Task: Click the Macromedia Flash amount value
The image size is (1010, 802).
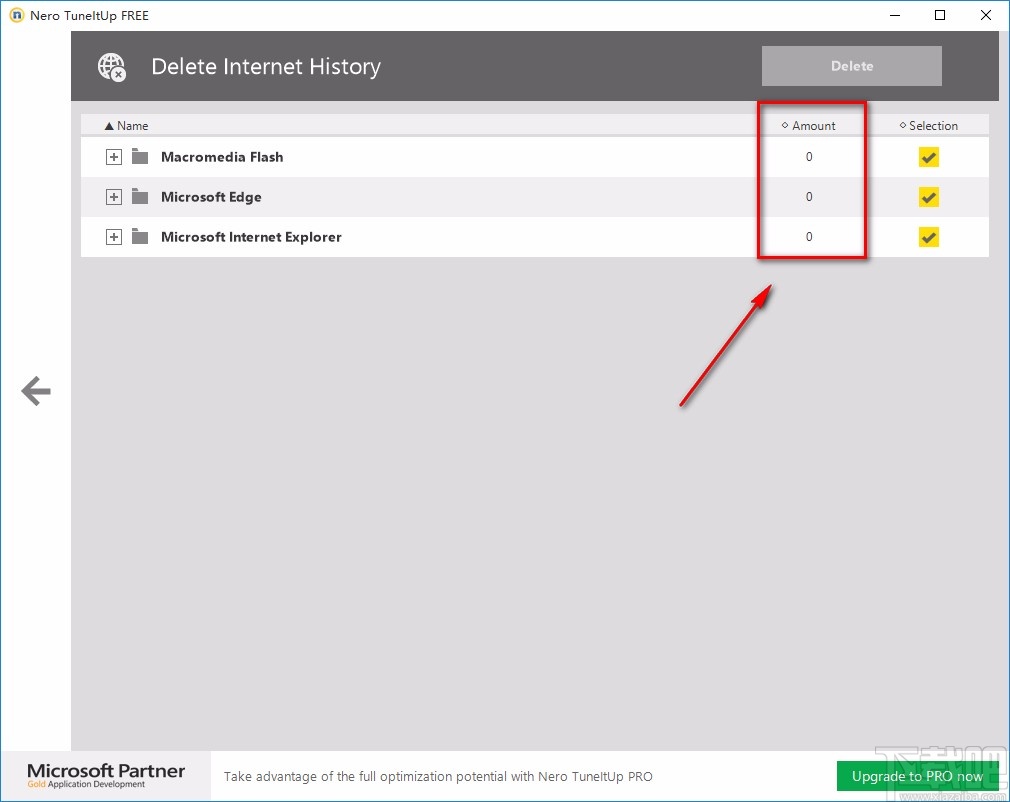Action: (809, 157)
